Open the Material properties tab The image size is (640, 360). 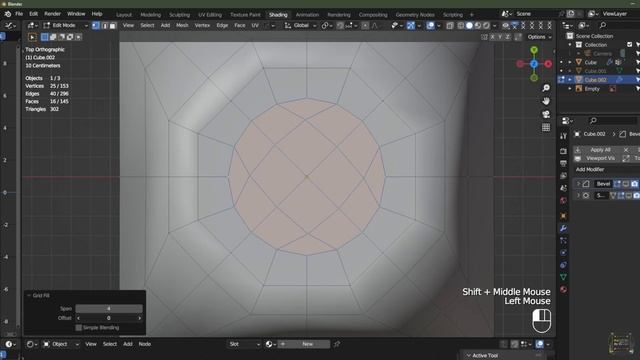[564, 289]
